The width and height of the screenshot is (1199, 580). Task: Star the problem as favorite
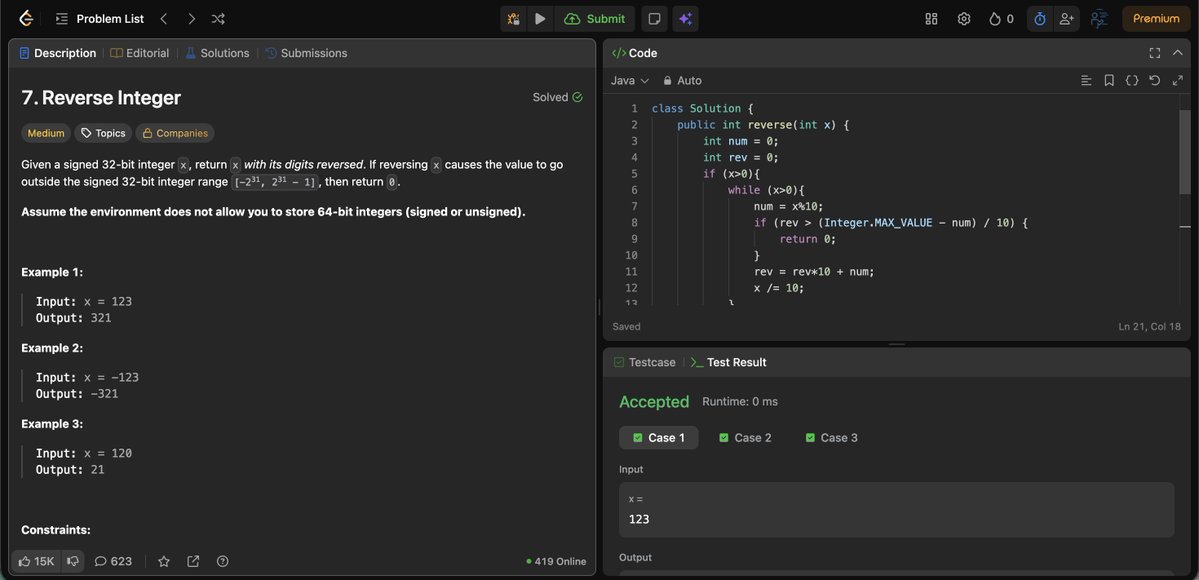coord(164,561)
